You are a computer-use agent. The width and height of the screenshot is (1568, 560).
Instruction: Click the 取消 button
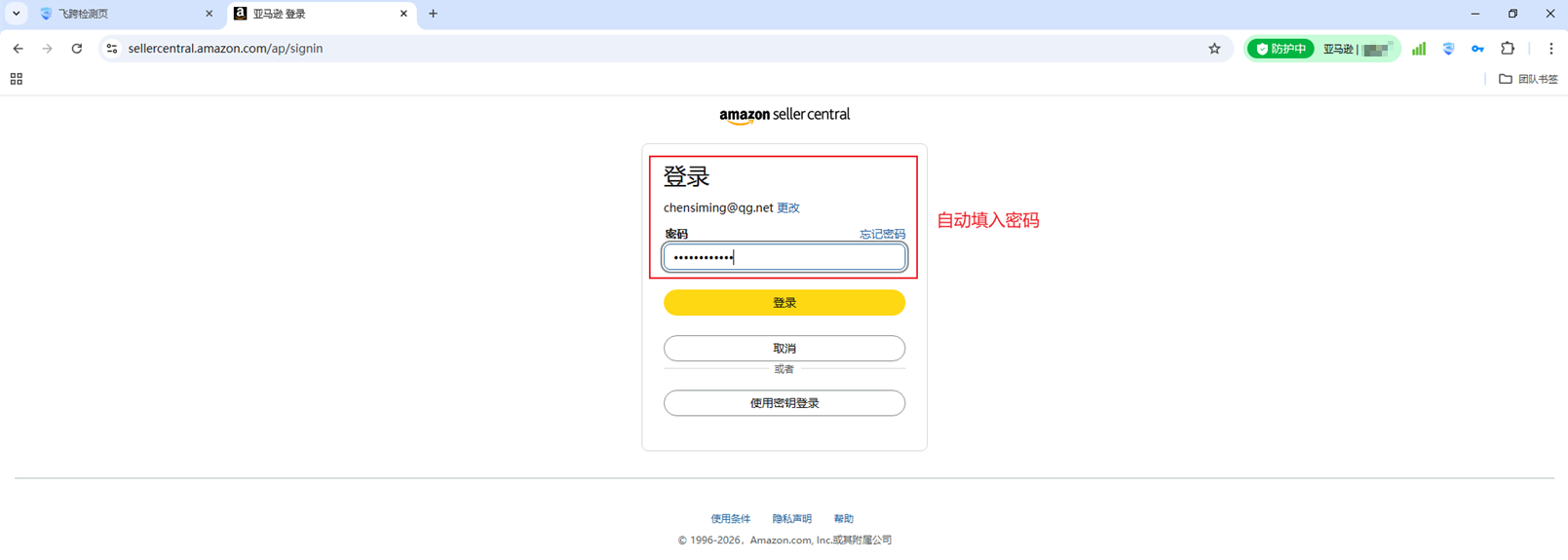coord(784,349)
